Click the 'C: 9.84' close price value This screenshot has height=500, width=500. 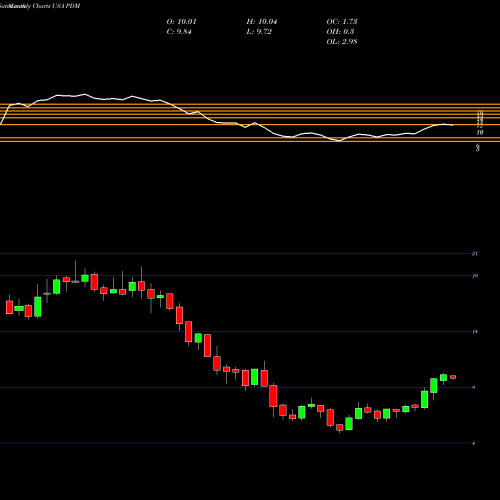coord(179,32)
